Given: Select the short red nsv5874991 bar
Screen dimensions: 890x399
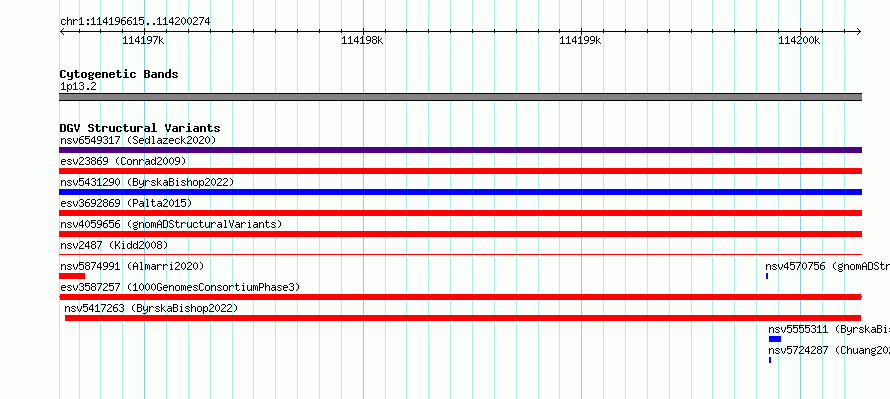Looking at the screenshot, I should [72, 276].
